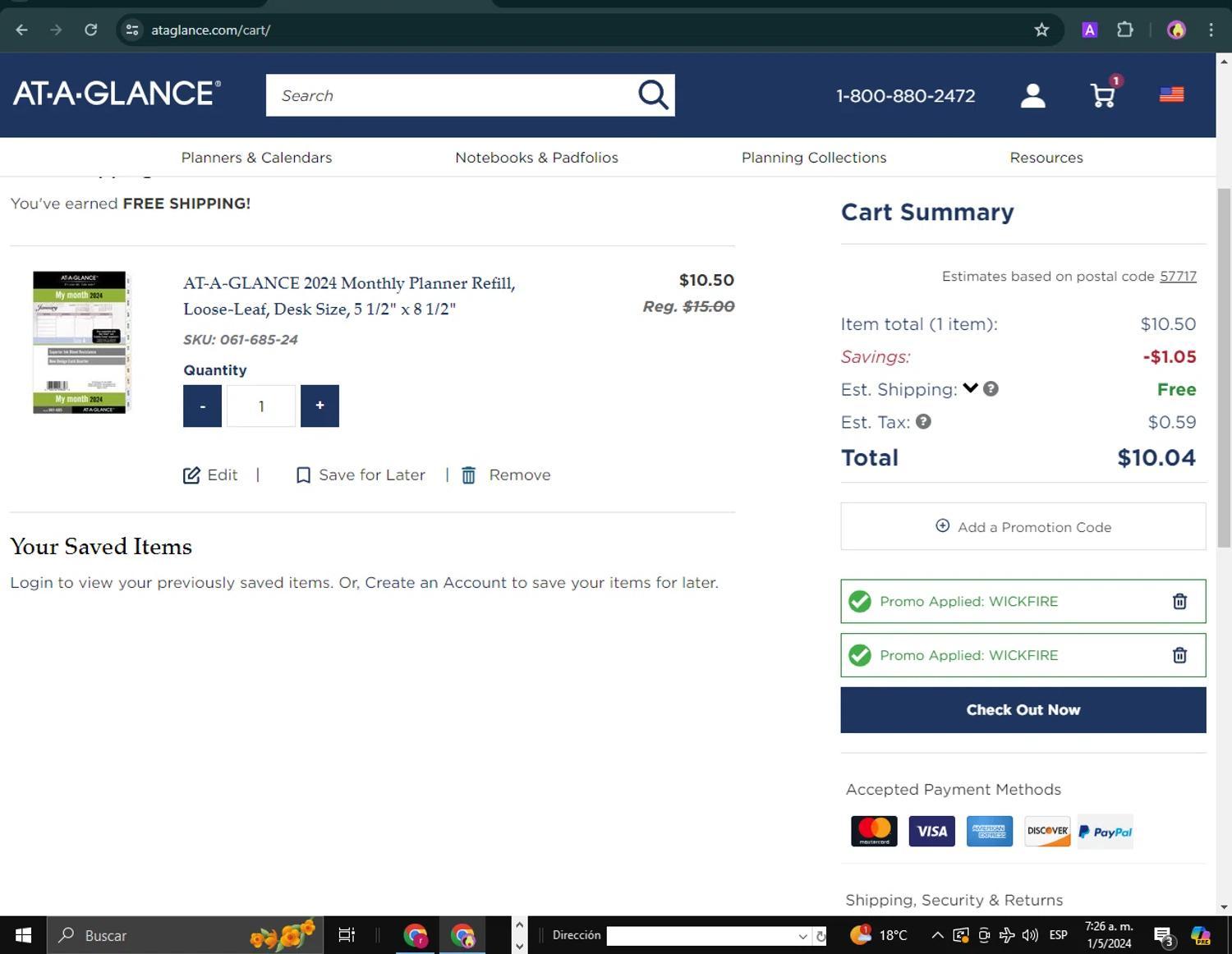Click the Remove trash icon for planner

coord(469,475)
